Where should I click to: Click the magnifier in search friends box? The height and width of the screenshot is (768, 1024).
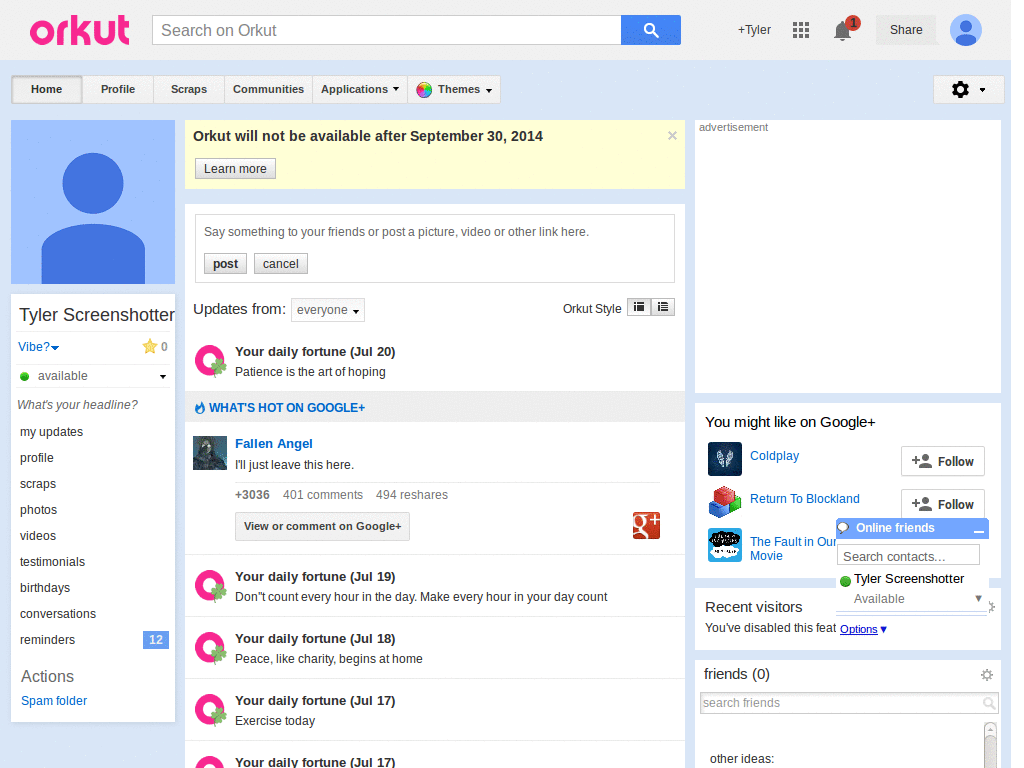click(x=989, y=703)
